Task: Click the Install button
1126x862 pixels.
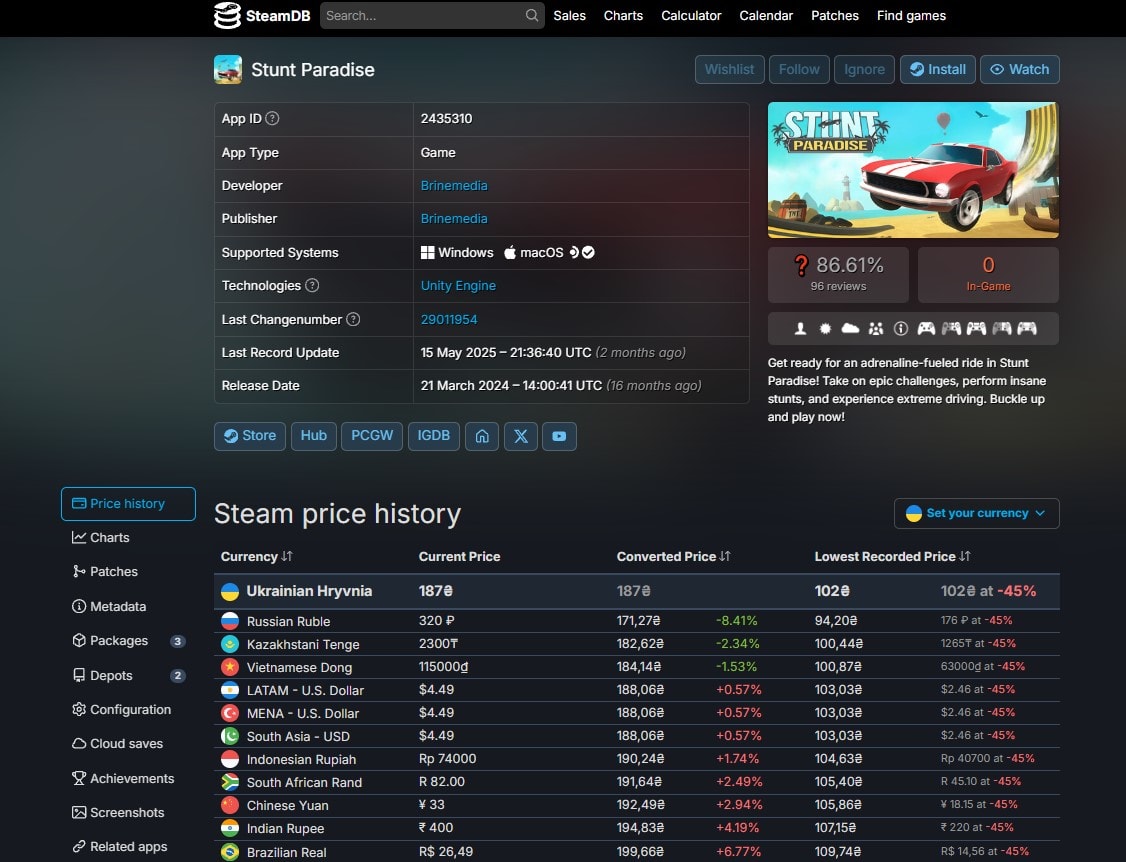Action: (x=938, y=70)
